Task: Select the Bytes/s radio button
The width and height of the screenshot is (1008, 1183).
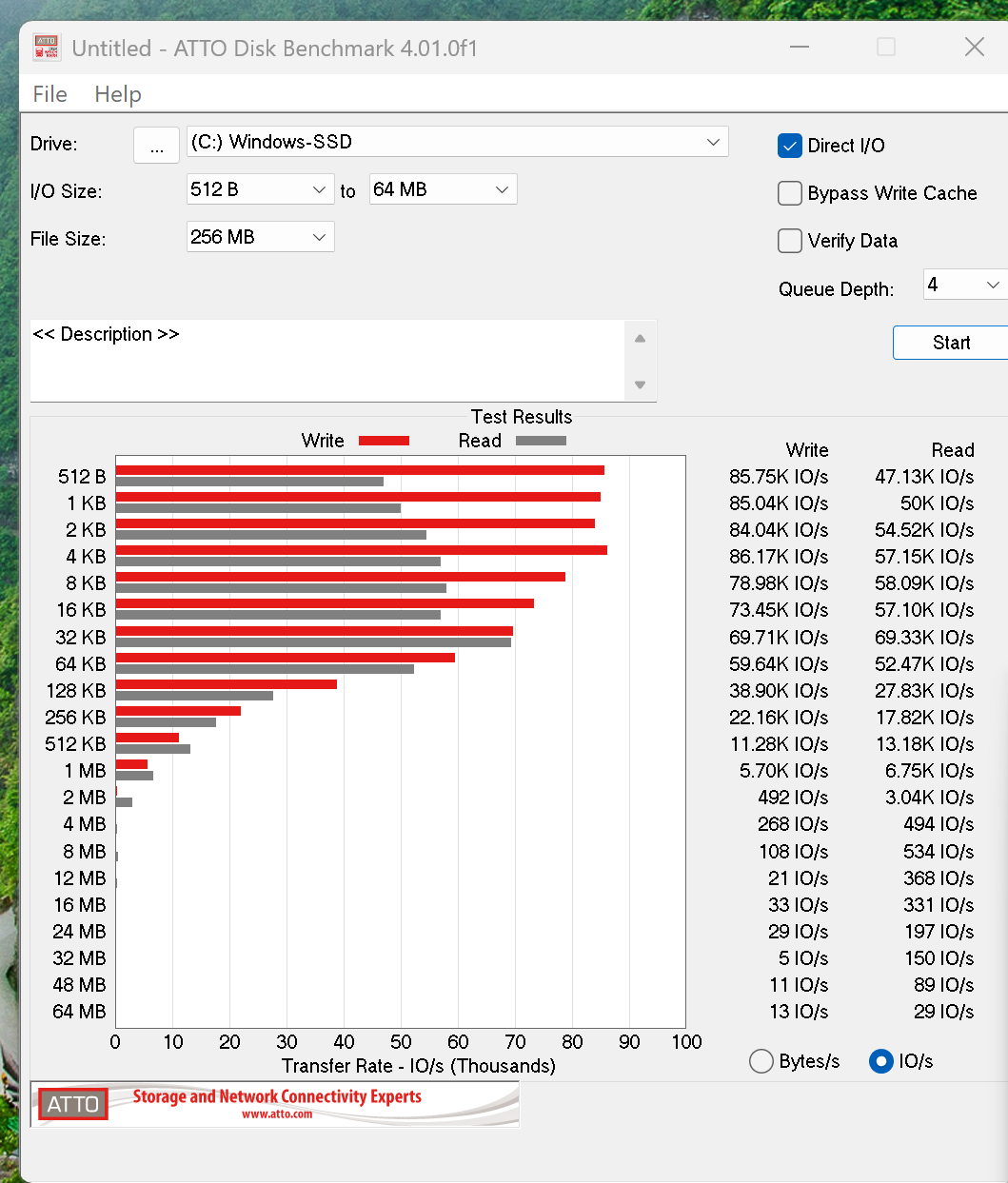Action: tap(761, 1061)
